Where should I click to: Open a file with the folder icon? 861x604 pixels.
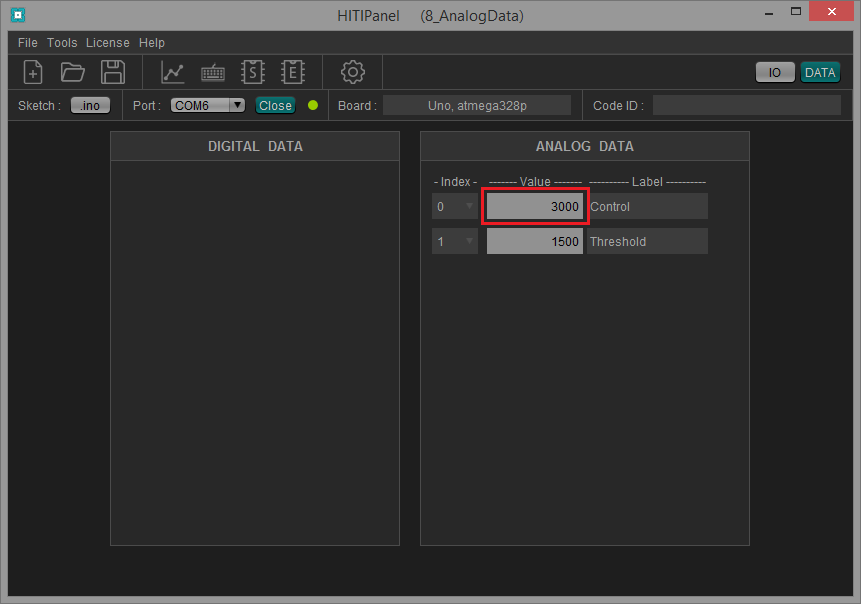pyautogui.click(x=72, y=72)
